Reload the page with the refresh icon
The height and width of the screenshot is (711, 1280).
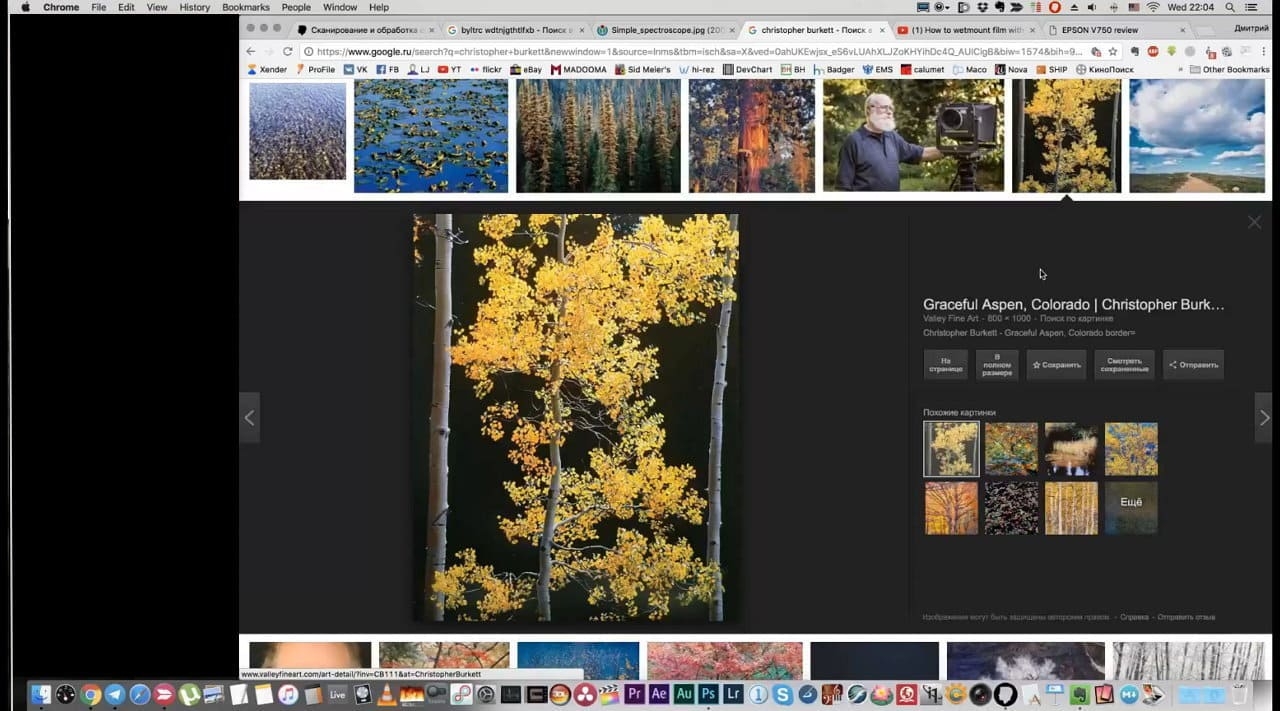pos(288,52)
